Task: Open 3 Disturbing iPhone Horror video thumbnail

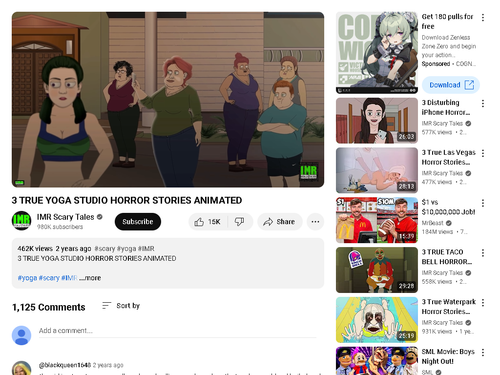Action: coord(377,121)
